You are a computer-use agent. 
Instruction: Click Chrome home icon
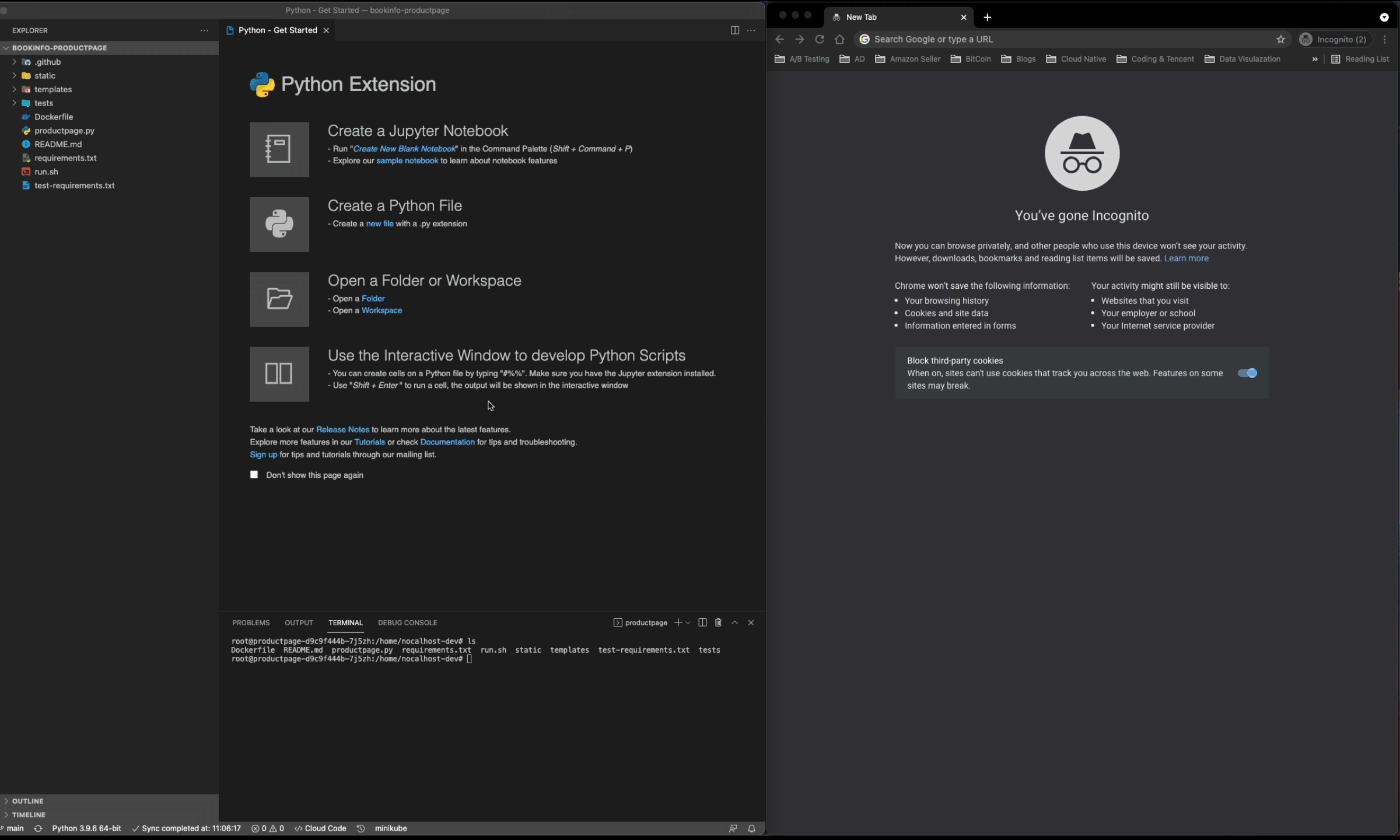pyautogui.click(x=839, y=39)
